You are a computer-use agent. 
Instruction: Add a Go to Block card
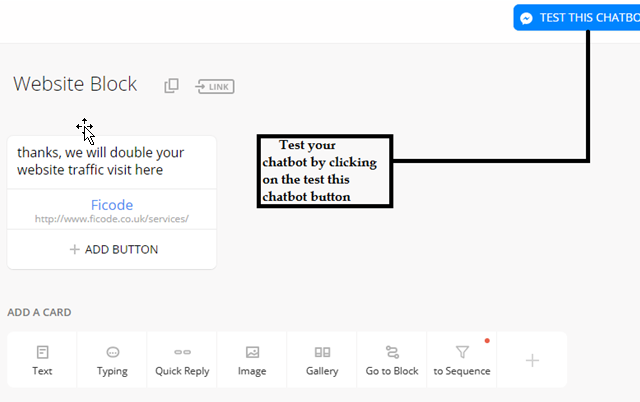pos(392,360)
